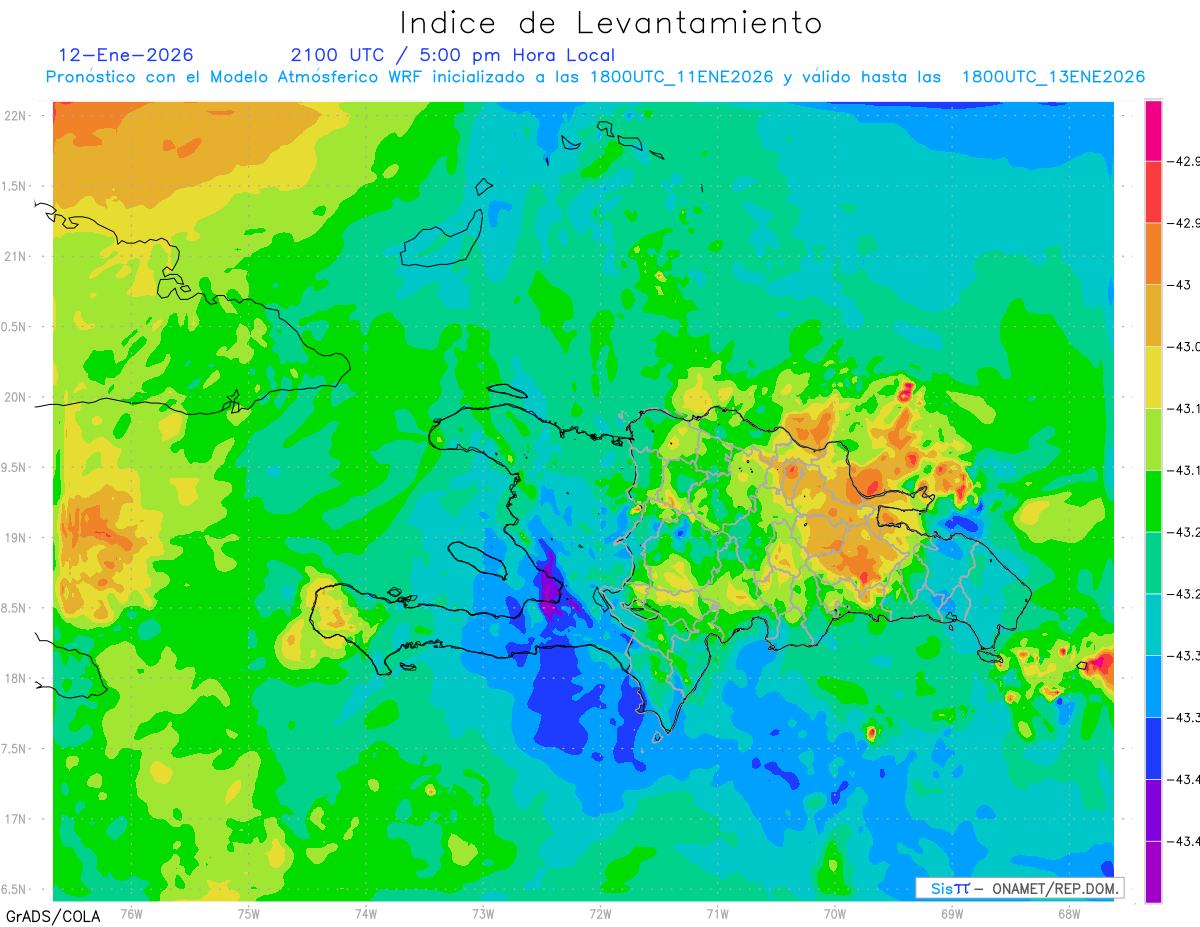Pick the orange colorbar segment
Viewport: 1200px width, 927px height.
[x=1153, y=254]
